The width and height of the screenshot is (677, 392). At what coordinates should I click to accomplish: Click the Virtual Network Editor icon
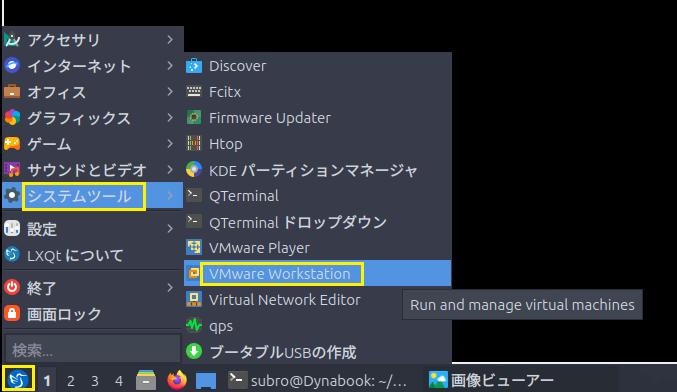tap(194, 299)
